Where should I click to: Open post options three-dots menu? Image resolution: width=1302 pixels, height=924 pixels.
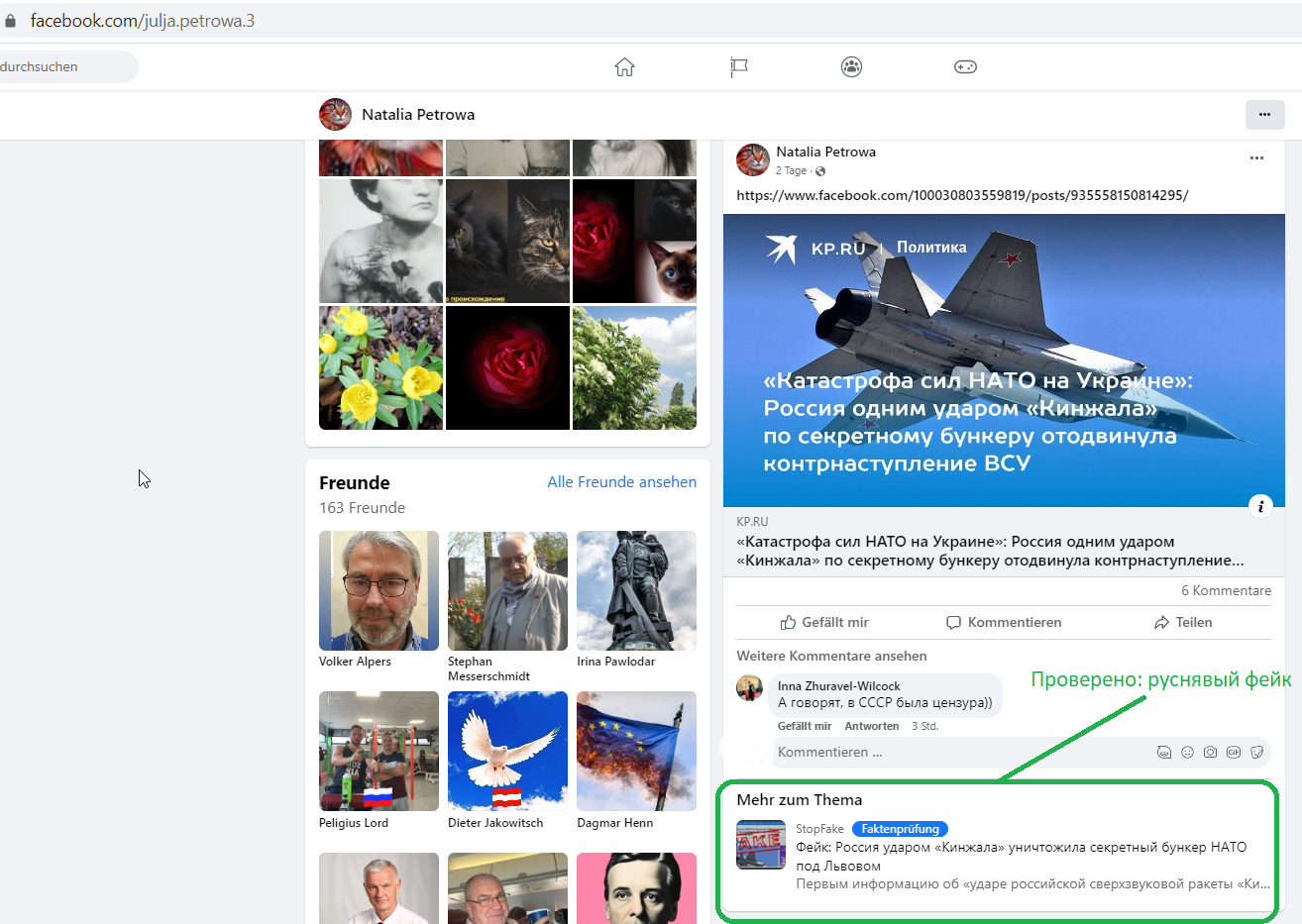(1256, 158)
